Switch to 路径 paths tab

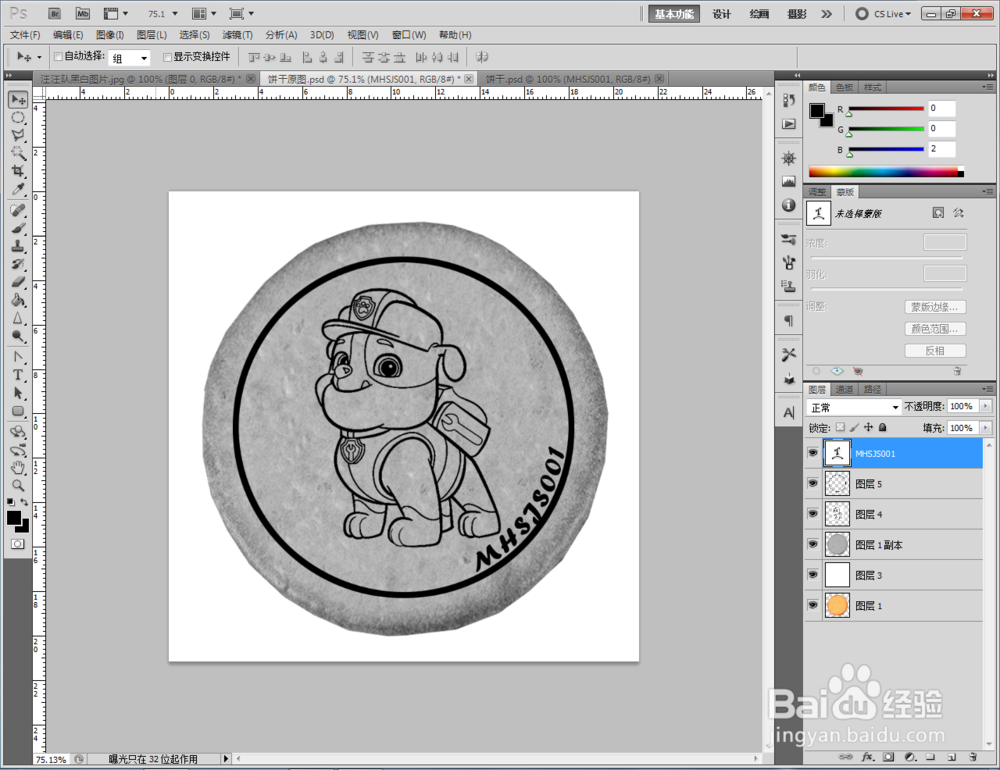click(872, 389)
